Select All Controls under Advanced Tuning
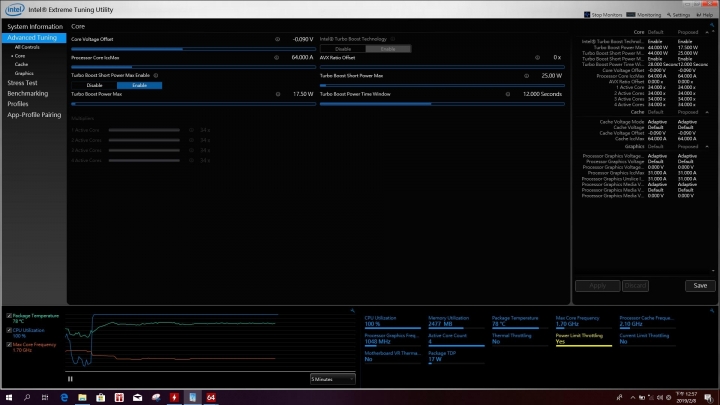 pos(27,47)
